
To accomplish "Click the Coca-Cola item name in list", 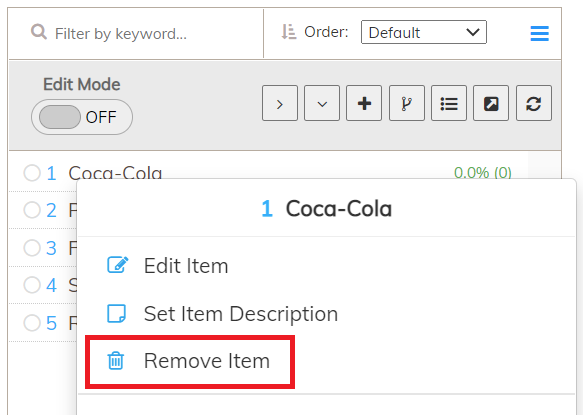I will pyautogui.click(x=115, y=173).
